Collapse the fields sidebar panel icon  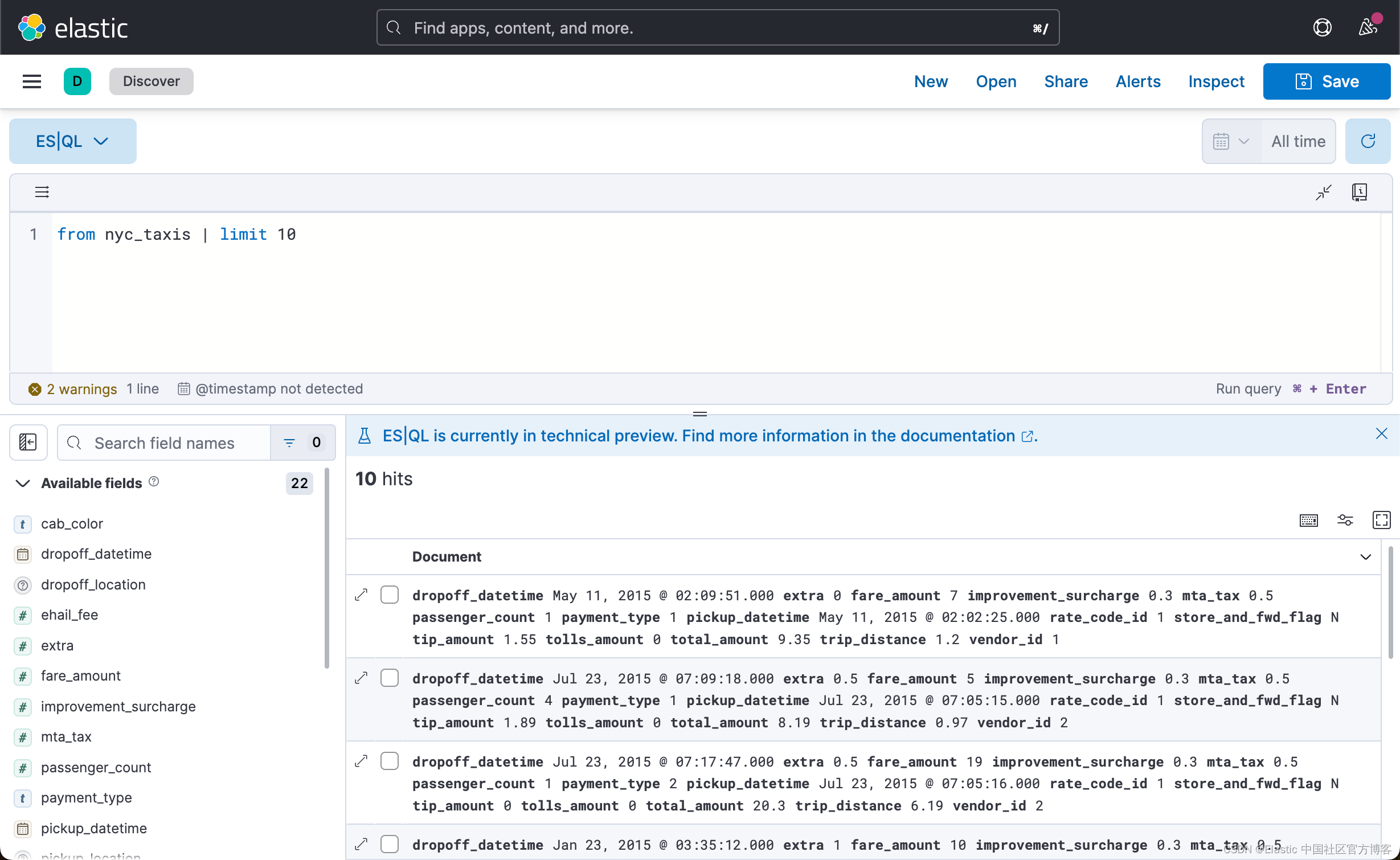(27, 443)
